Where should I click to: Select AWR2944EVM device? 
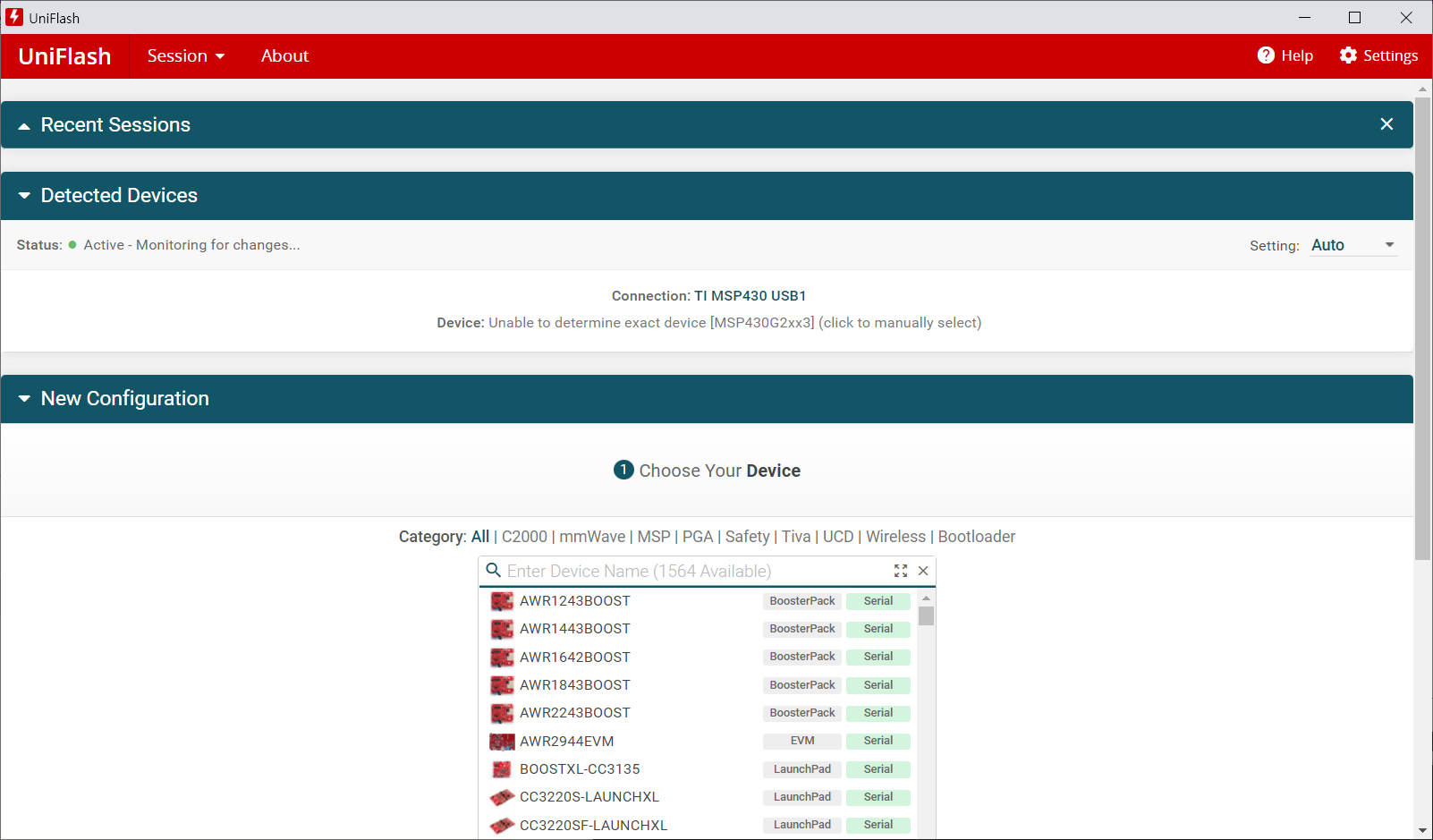[x=699, y=741]
